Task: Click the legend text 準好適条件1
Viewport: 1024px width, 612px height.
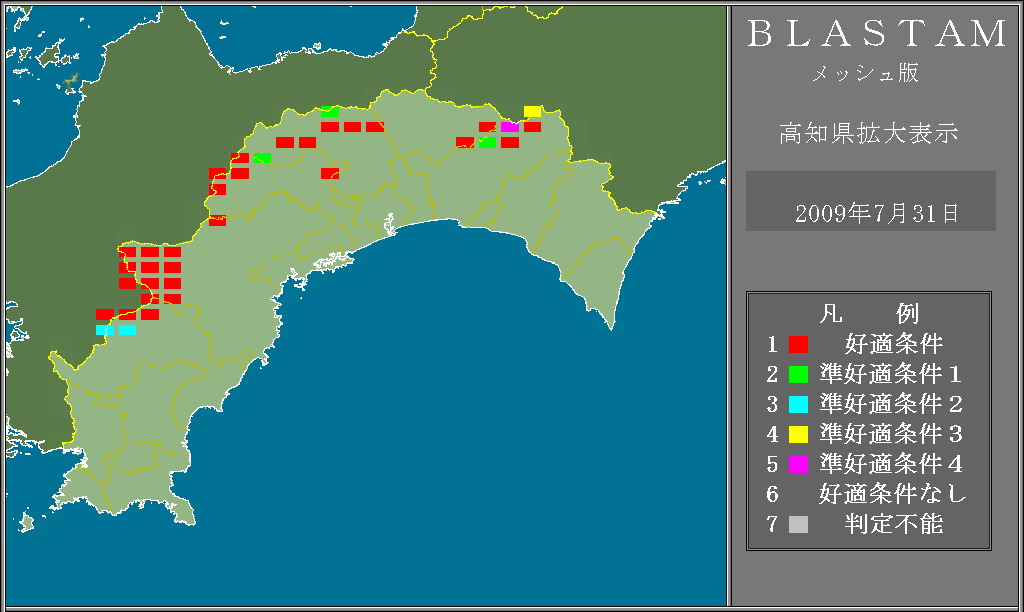Action: point(891,374)
